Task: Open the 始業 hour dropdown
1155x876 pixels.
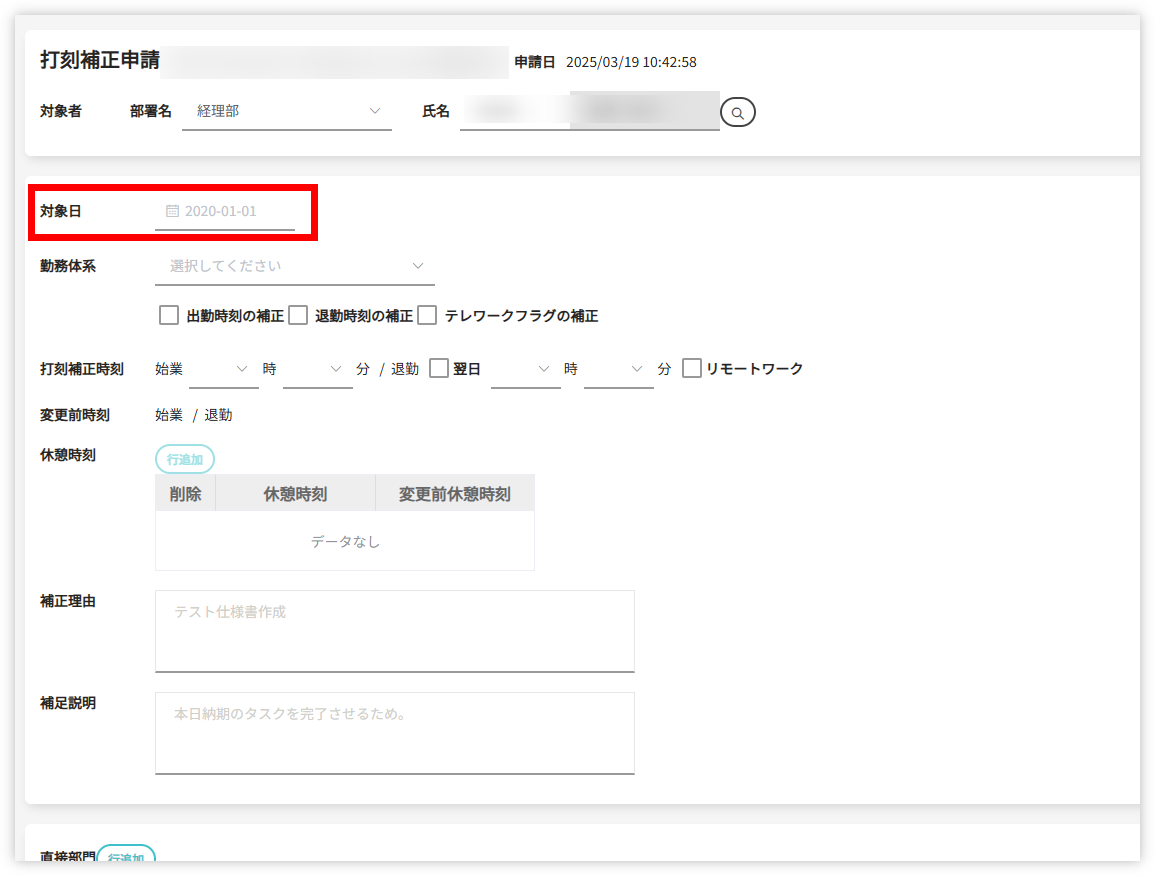Action: coord(224,369)
